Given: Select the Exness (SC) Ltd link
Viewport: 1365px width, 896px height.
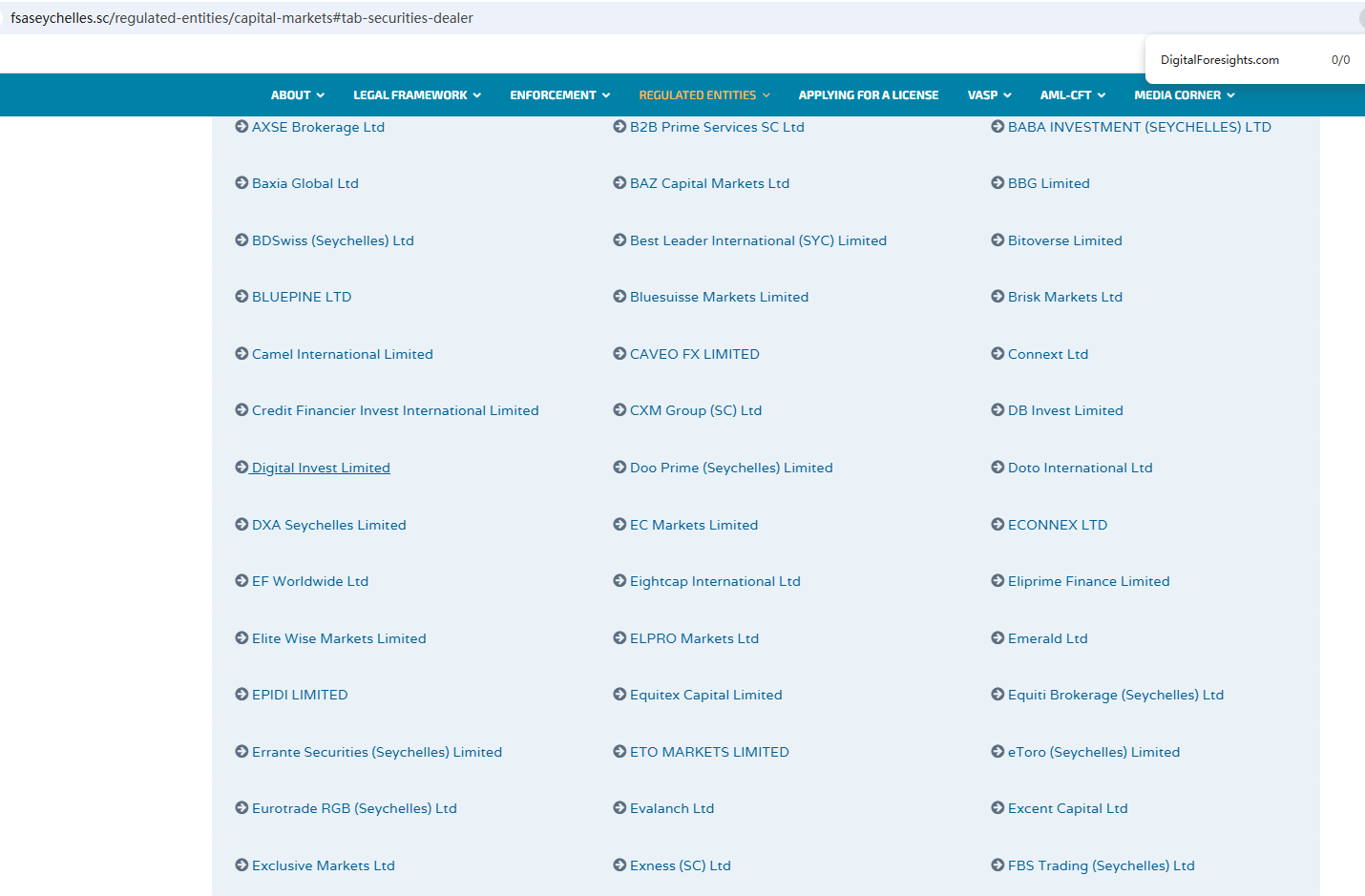Looking at the screenshot, I should click(680, 865).
